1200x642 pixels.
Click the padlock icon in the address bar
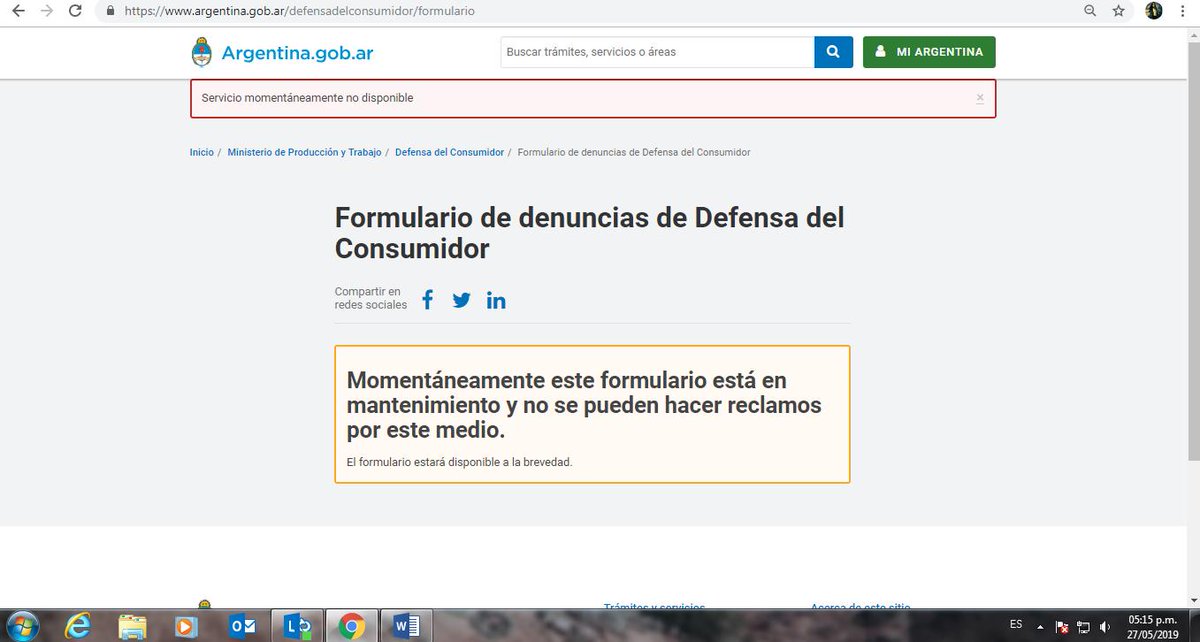[x=111, y=11]
